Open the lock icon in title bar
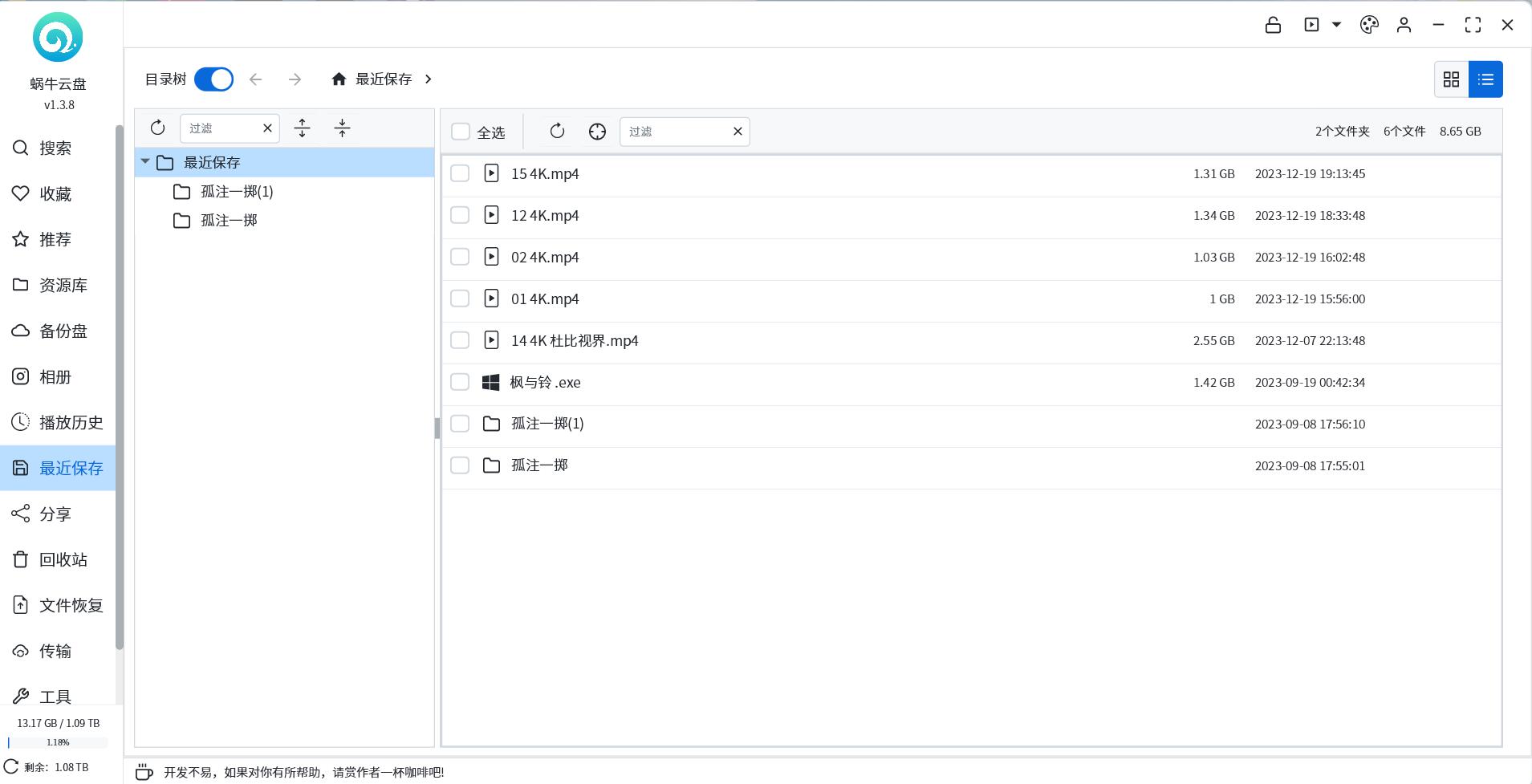 [1273, 25]
